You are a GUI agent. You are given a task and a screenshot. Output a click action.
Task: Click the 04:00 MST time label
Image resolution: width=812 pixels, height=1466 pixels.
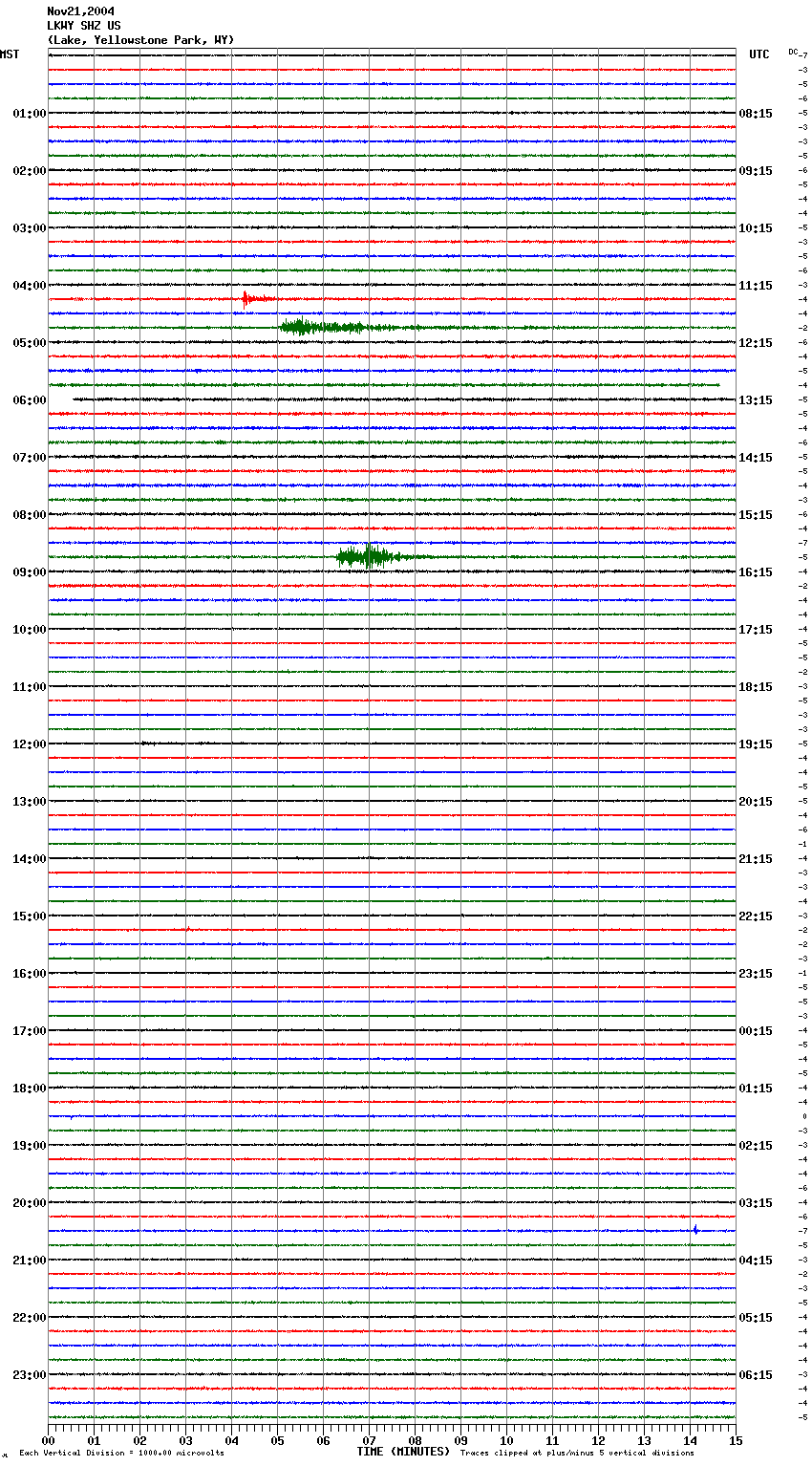coord(29,286)
